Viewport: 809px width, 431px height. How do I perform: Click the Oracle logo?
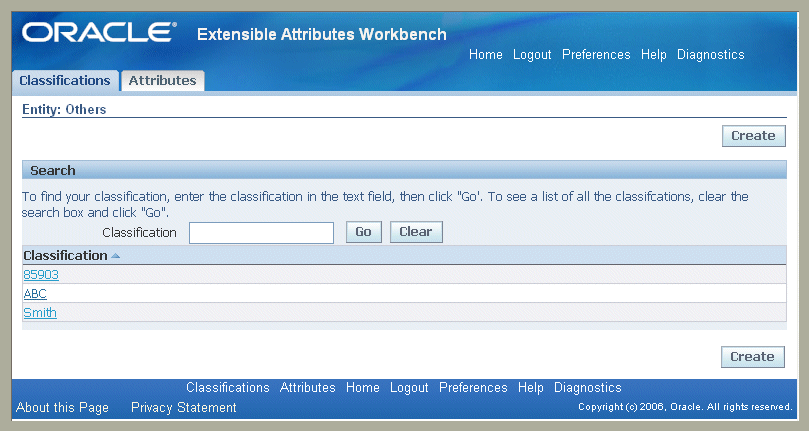coord(100,33)
